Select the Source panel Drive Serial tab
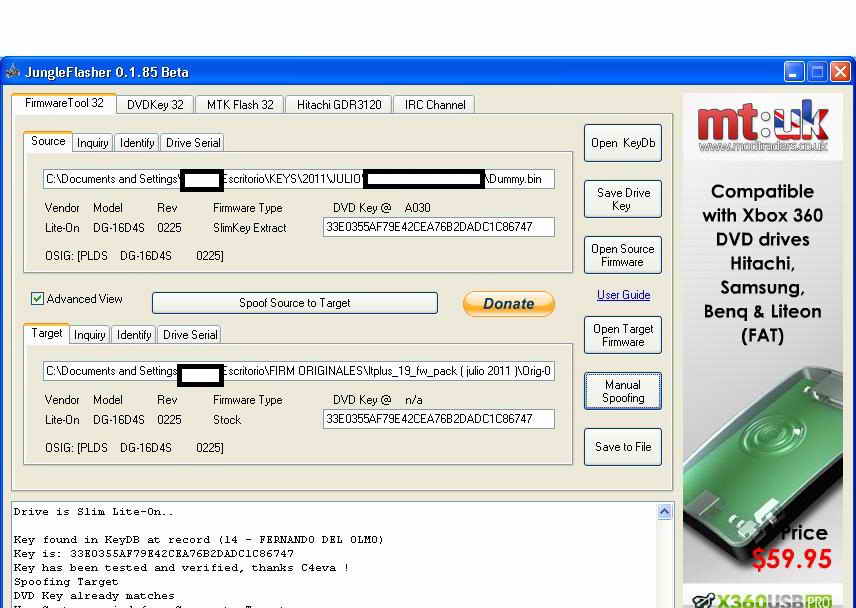Viewport: 856px width, 608px height. coord(193,143)
